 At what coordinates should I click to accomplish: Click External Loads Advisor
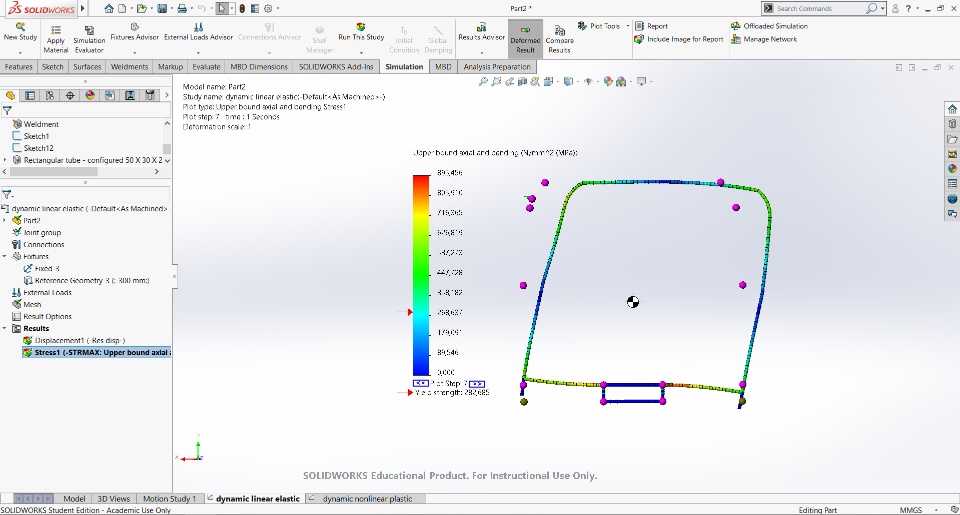click(x=198, y=32)
